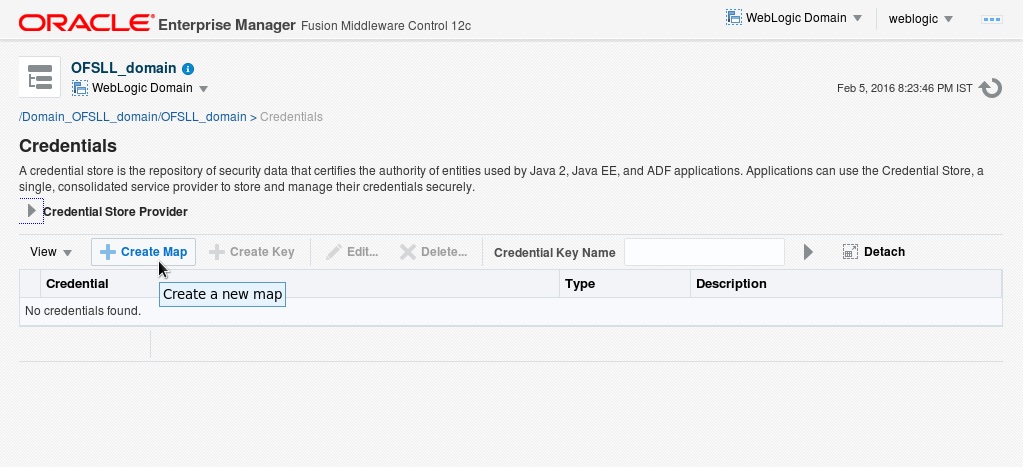Sort by the Type column header

coord(625,284)
